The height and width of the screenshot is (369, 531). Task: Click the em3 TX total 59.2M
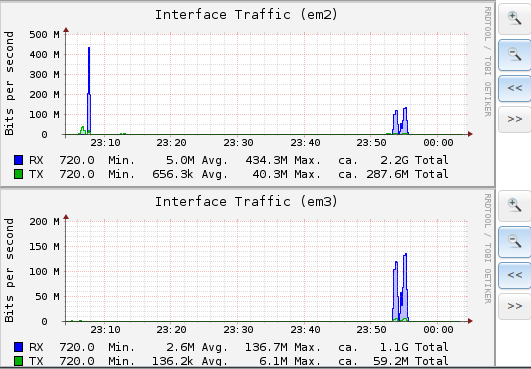pos(391,361)
